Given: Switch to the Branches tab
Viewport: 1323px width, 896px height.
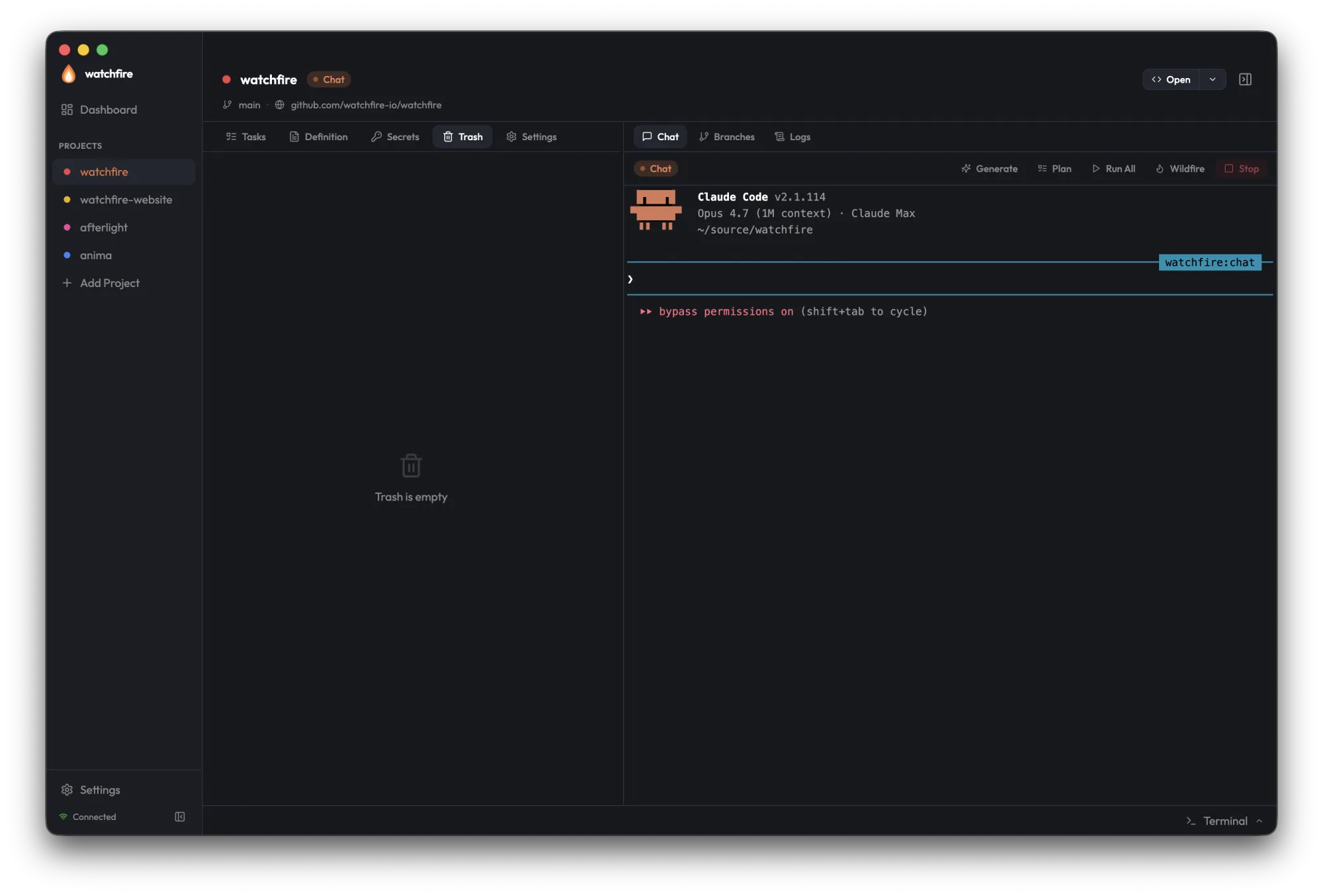Looking at the screenshot, I should [727, 137].
